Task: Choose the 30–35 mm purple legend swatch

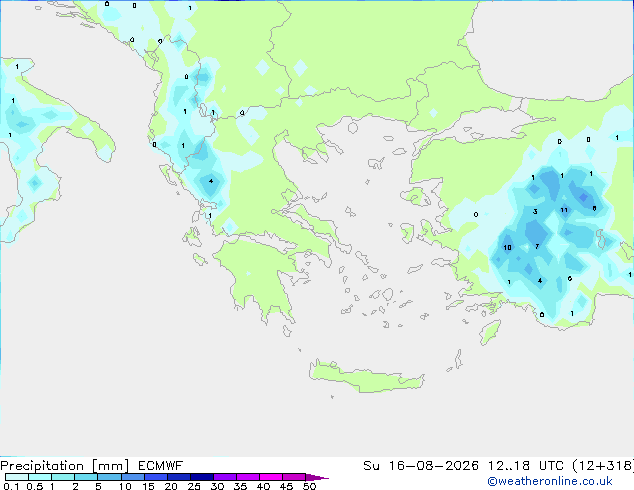Action: [x=225, y=477]
